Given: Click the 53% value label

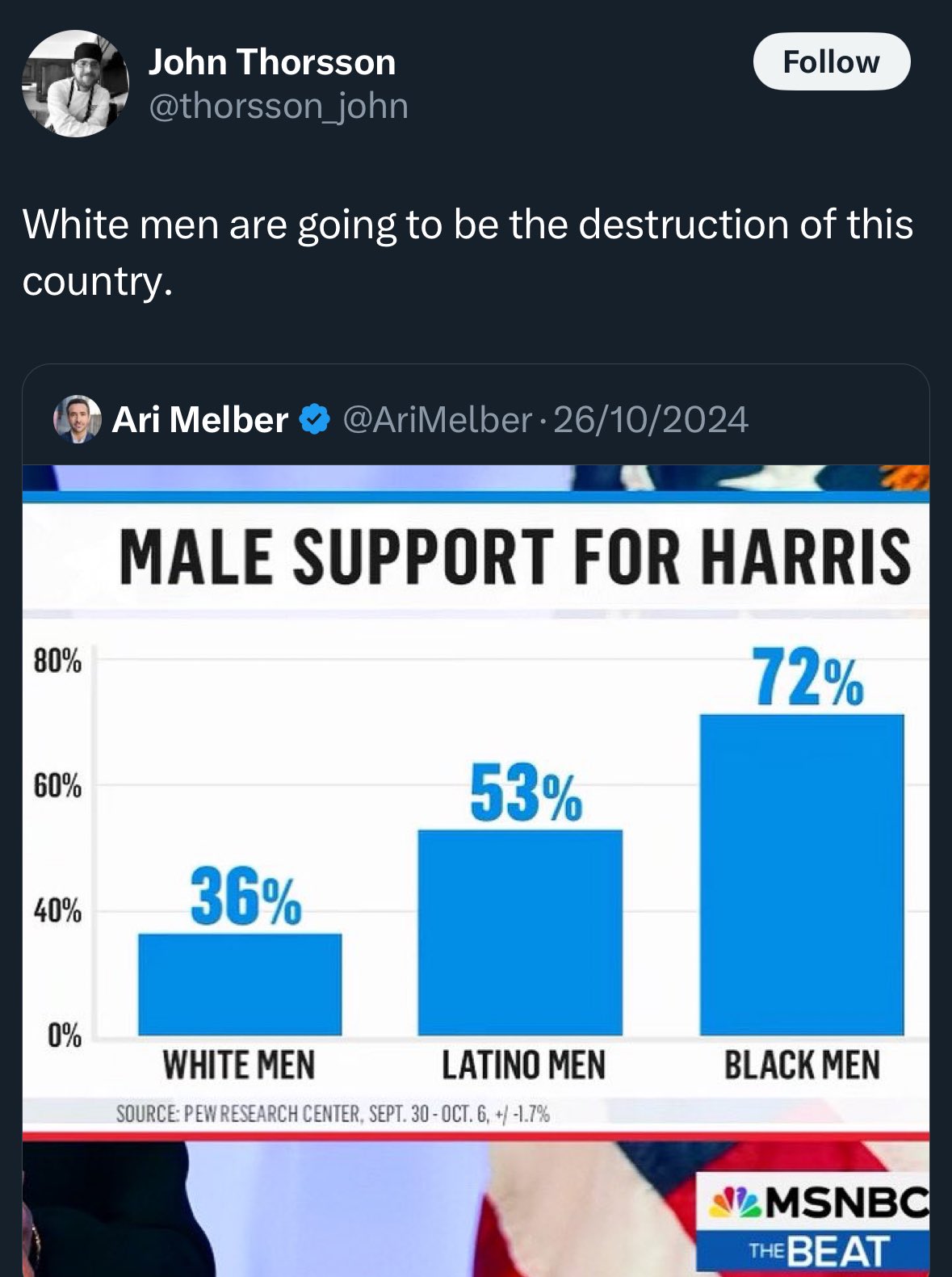Looking at the screenshot, I should click(526, 795).
